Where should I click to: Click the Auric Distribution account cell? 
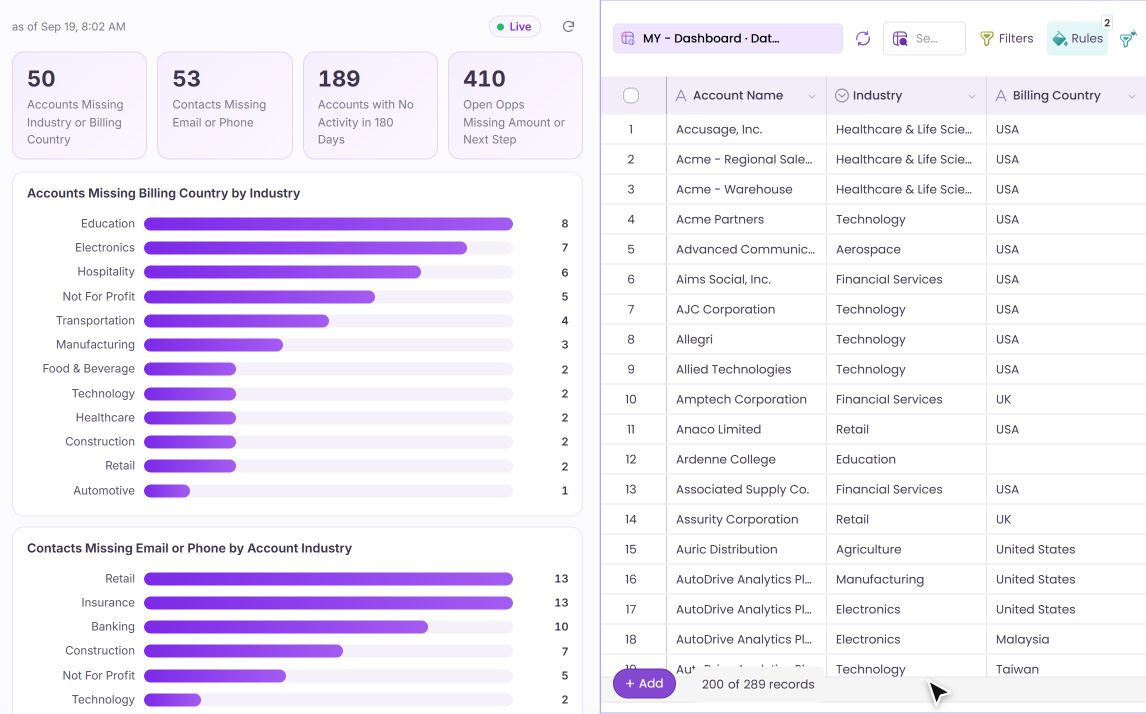746,549
